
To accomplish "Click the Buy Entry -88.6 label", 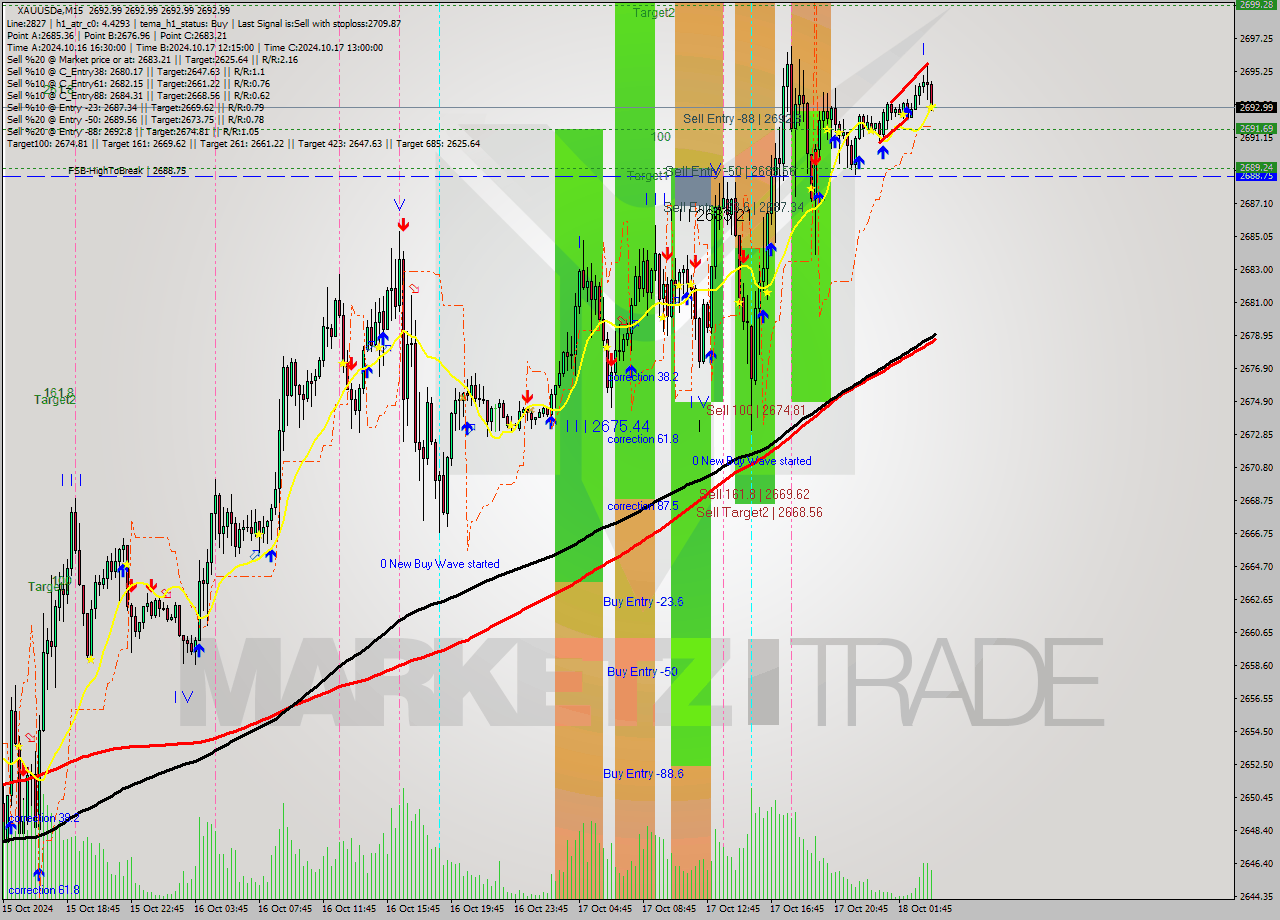I will [x=643, y=774].
